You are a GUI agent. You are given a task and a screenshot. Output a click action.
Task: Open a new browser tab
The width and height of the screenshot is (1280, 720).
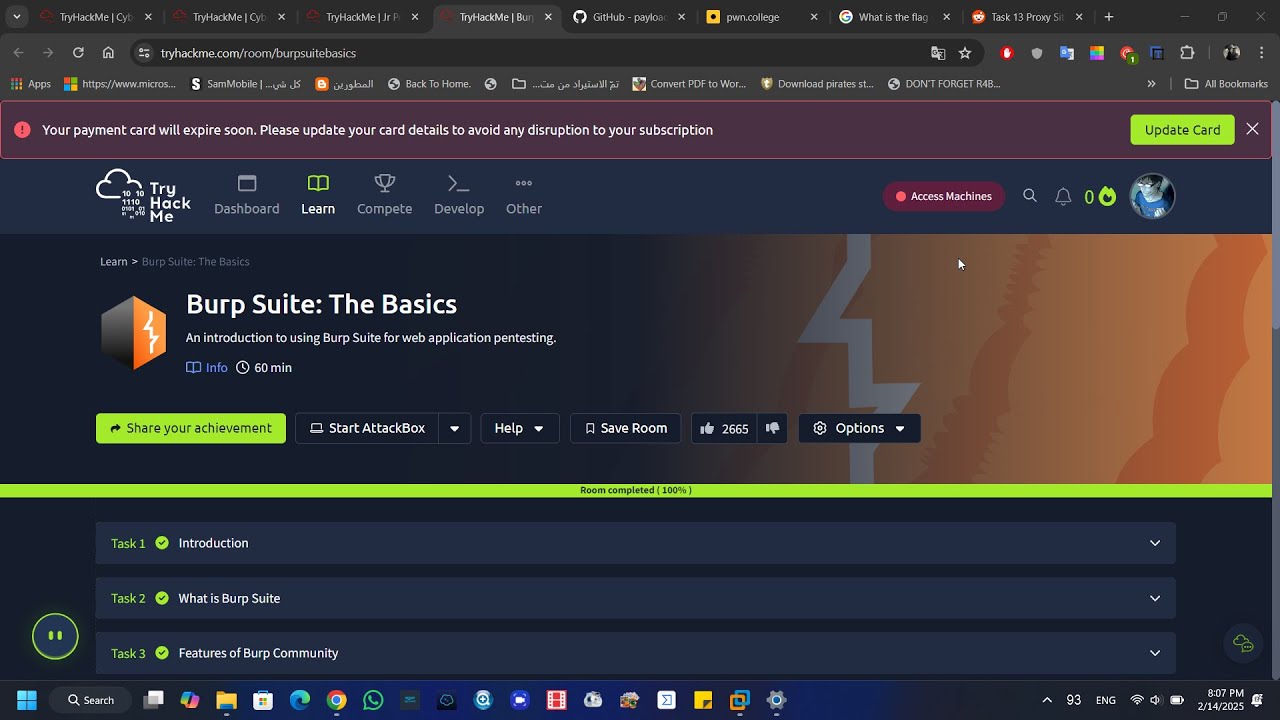(1109, 17)
